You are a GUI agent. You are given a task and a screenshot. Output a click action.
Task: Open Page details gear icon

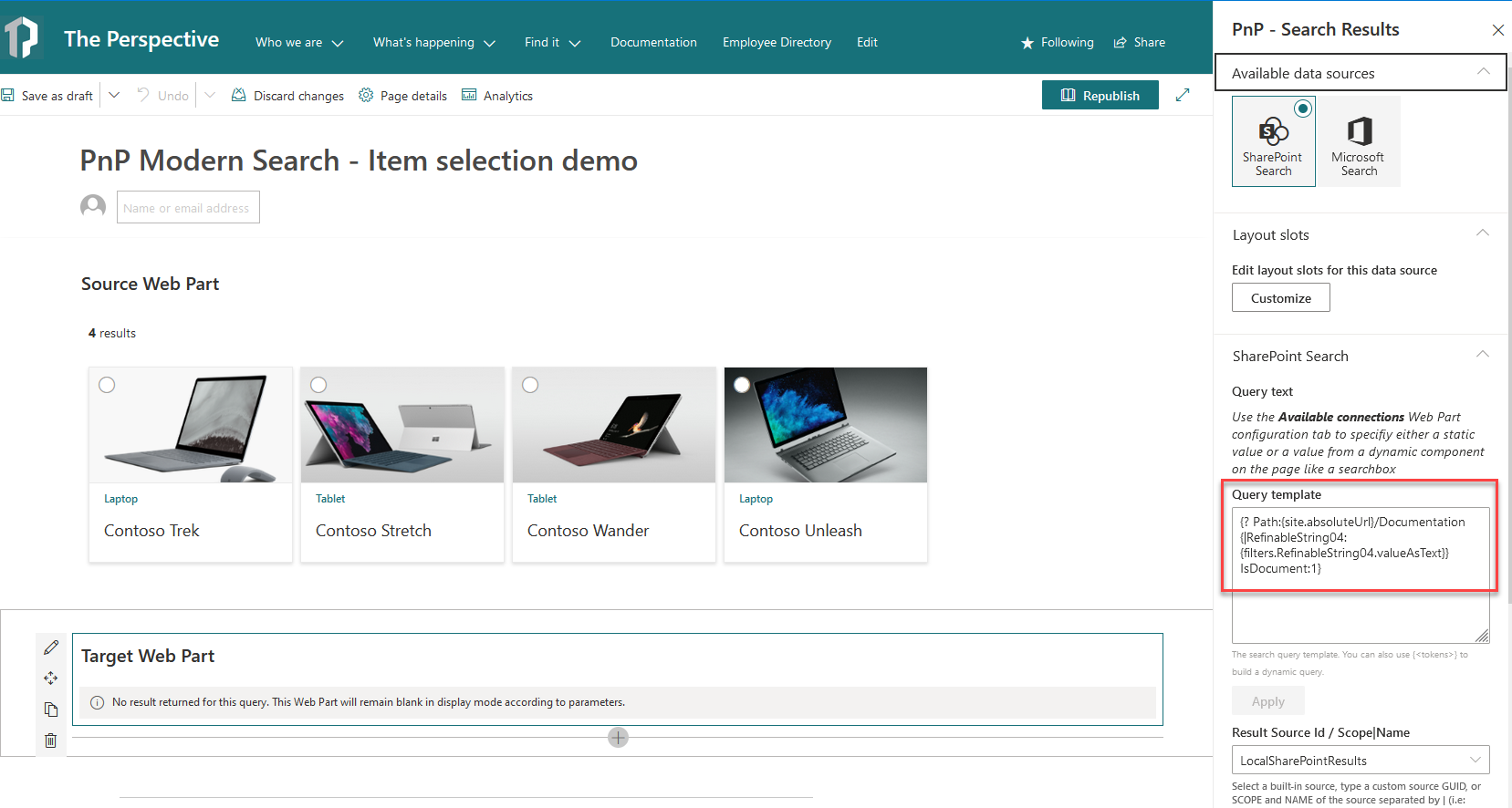point(366,95)
